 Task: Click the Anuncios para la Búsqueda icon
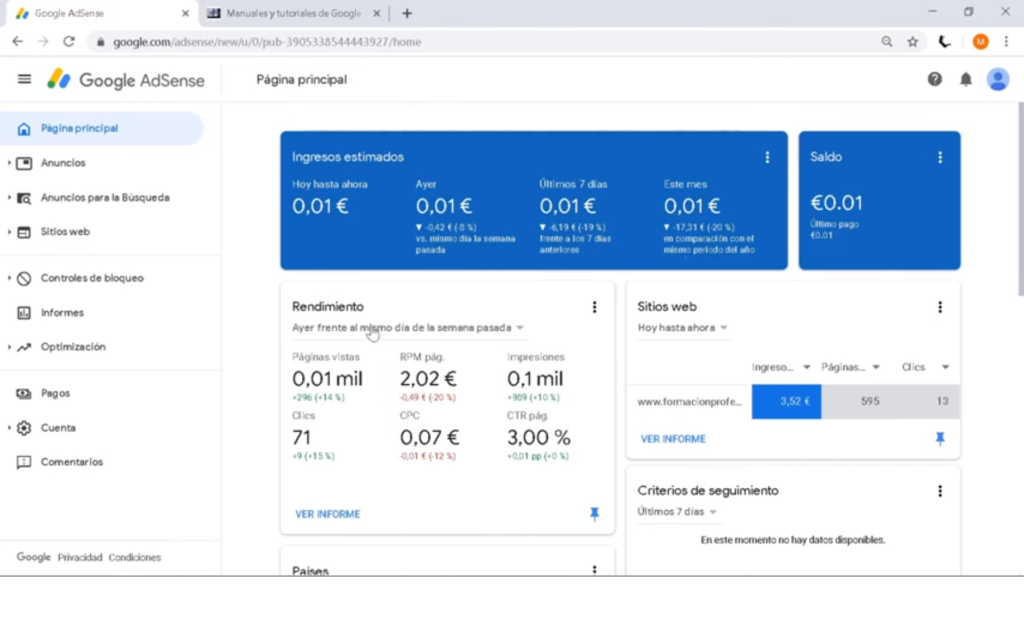tap(24, 197)
